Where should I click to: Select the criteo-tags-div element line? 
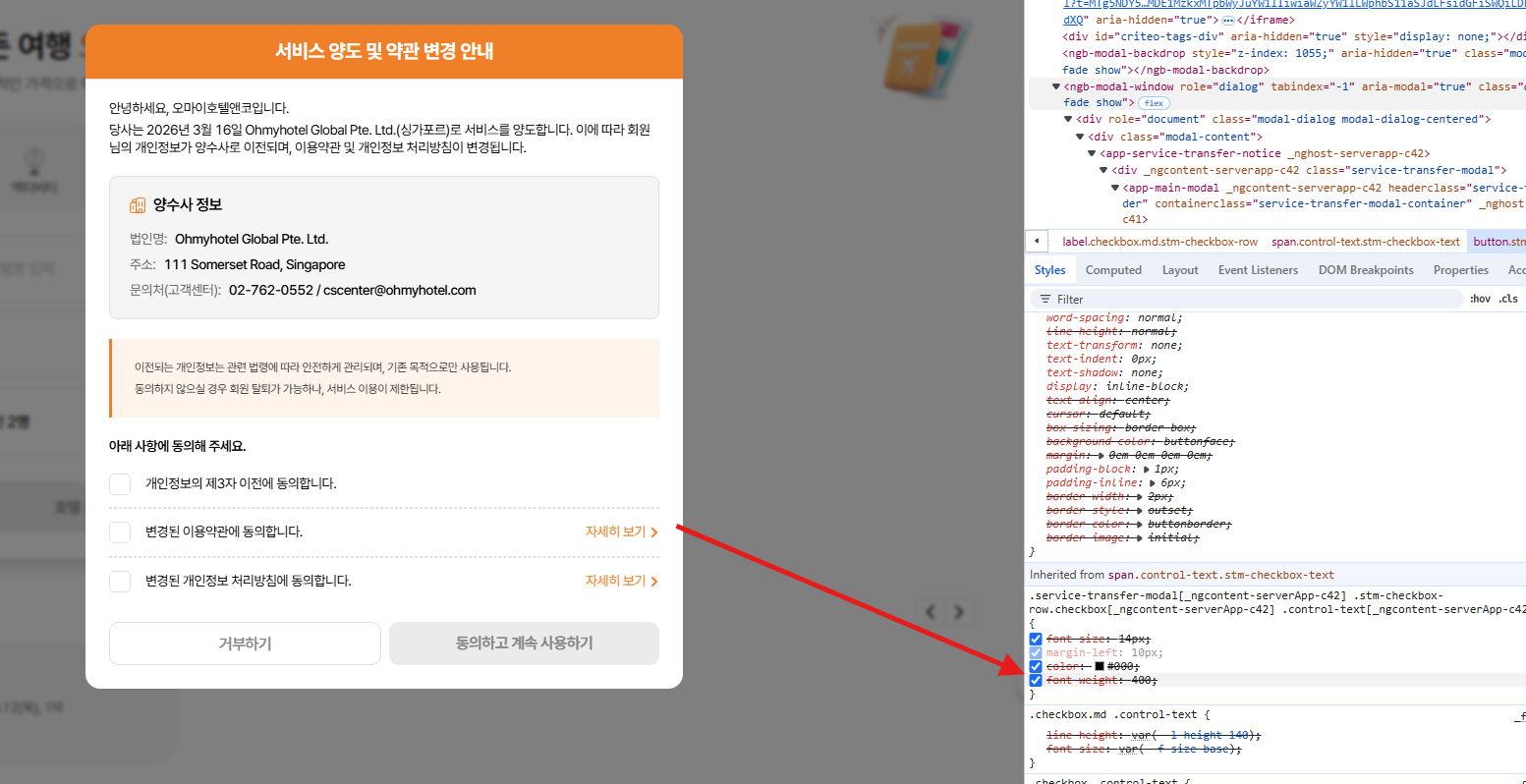1293,36
